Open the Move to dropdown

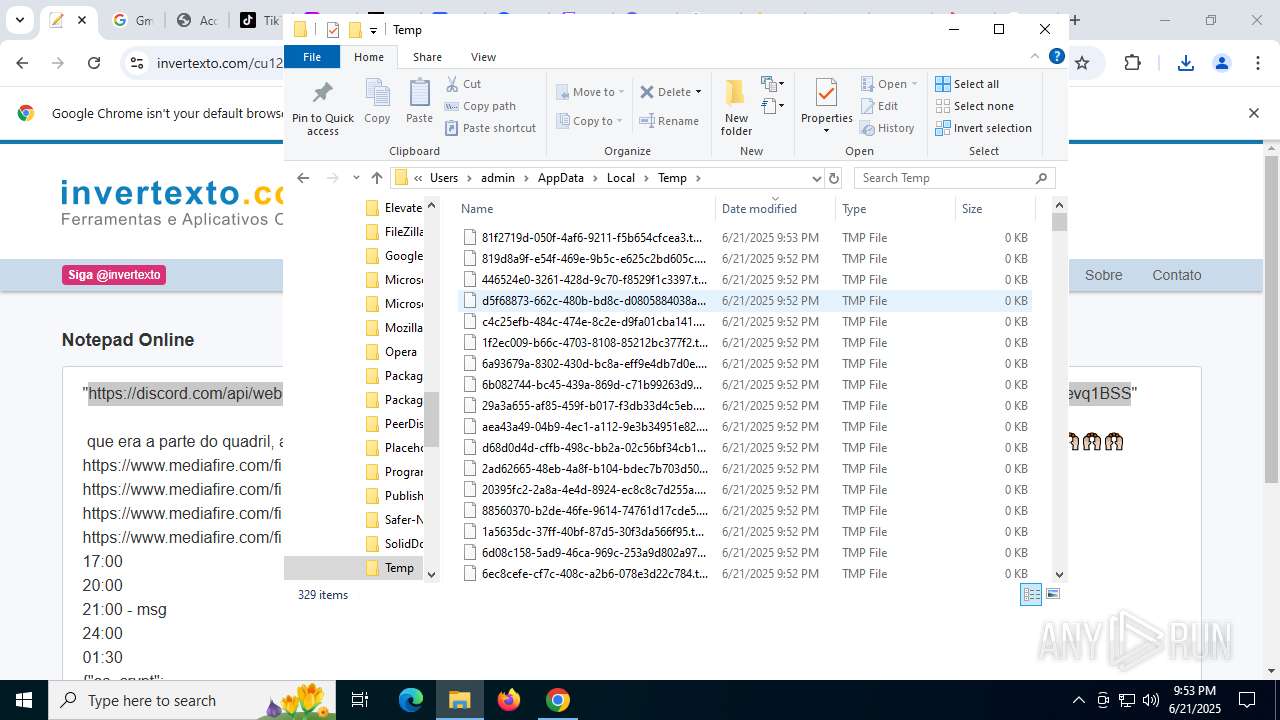(x=590, y=92)
